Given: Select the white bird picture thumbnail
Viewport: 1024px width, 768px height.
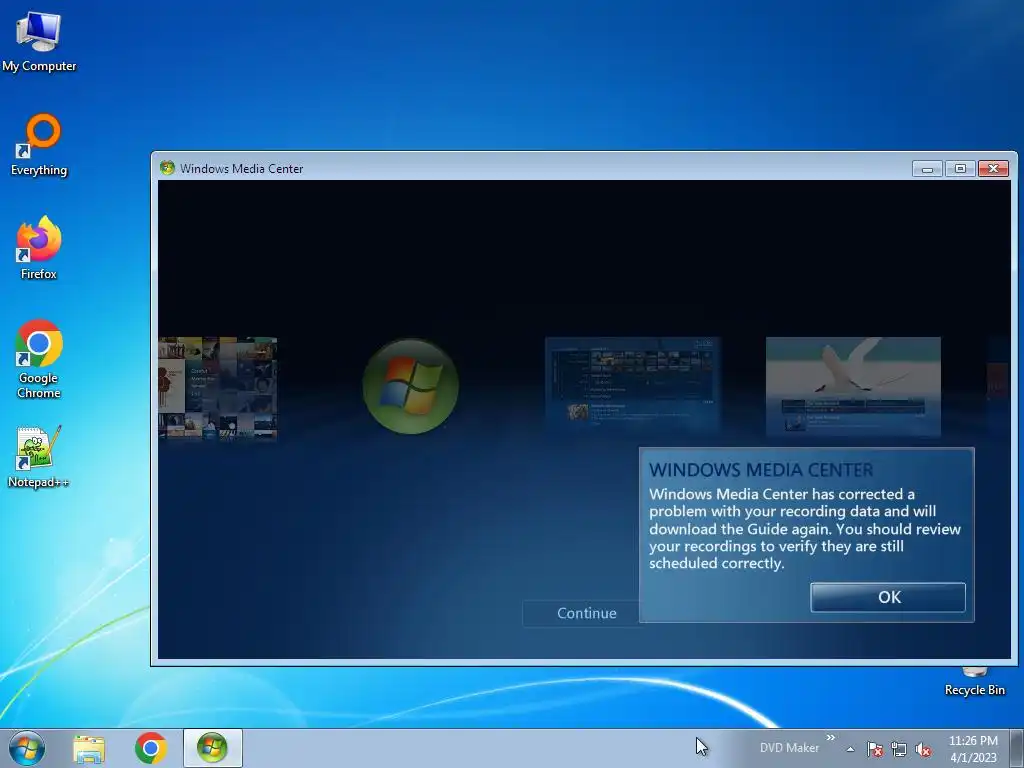Looking at the screenshot, I should pos(853,386).
